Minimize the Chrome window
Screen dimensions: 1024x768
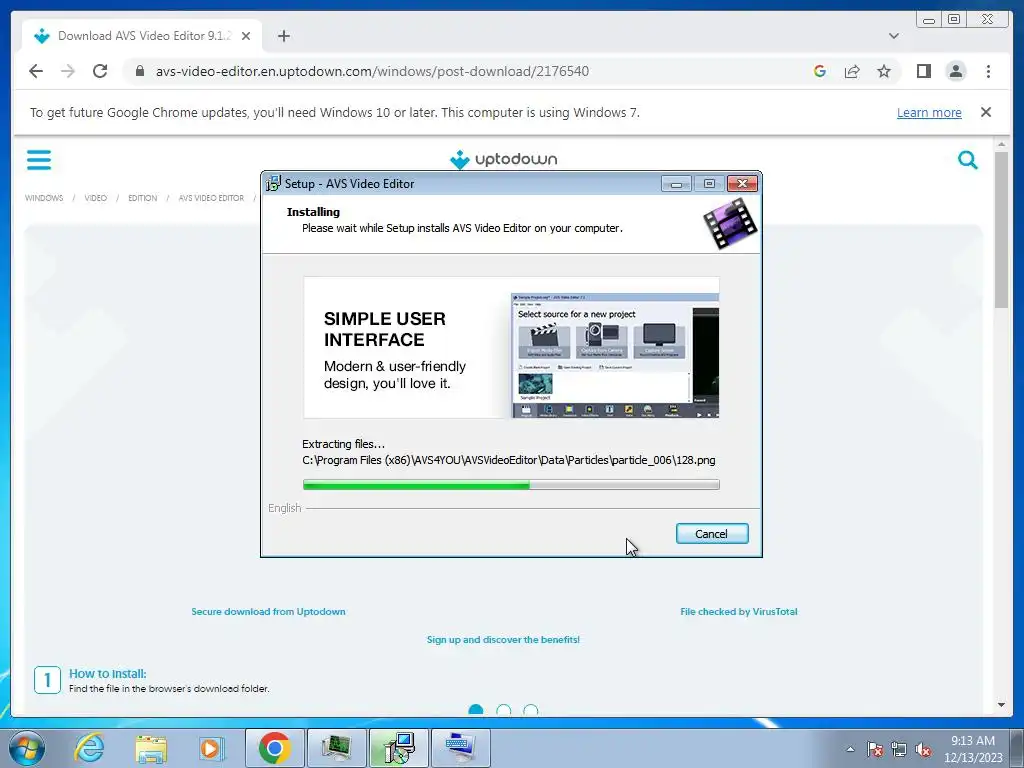pos(929,20)
